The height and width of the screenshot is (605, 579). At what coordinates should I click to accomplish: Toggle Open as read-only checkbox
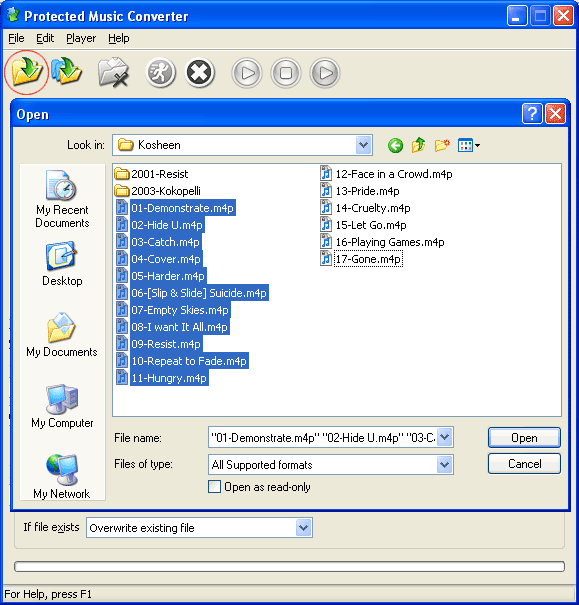pyautogui.click(x=214, y=487)
